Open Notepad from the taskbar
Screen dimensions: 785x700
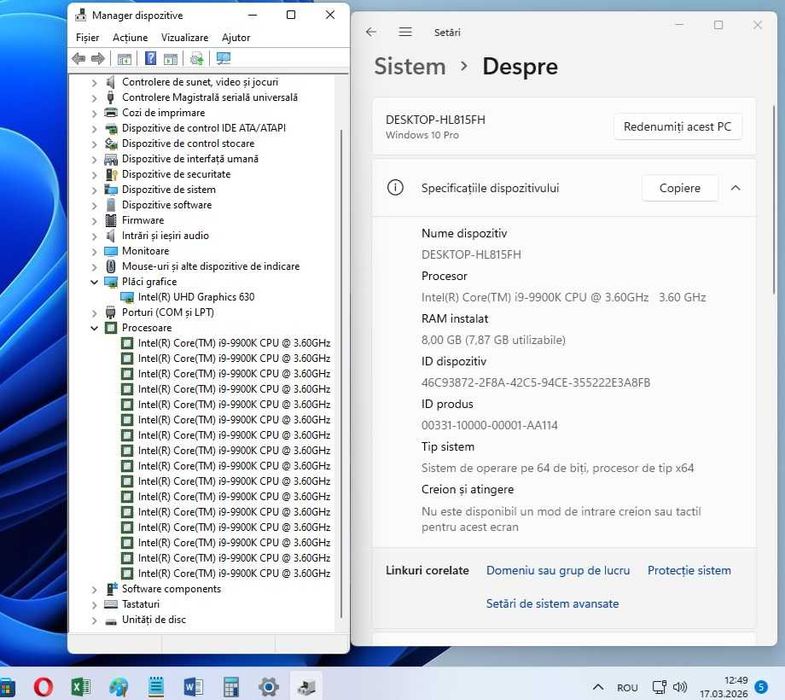(156, 686)
